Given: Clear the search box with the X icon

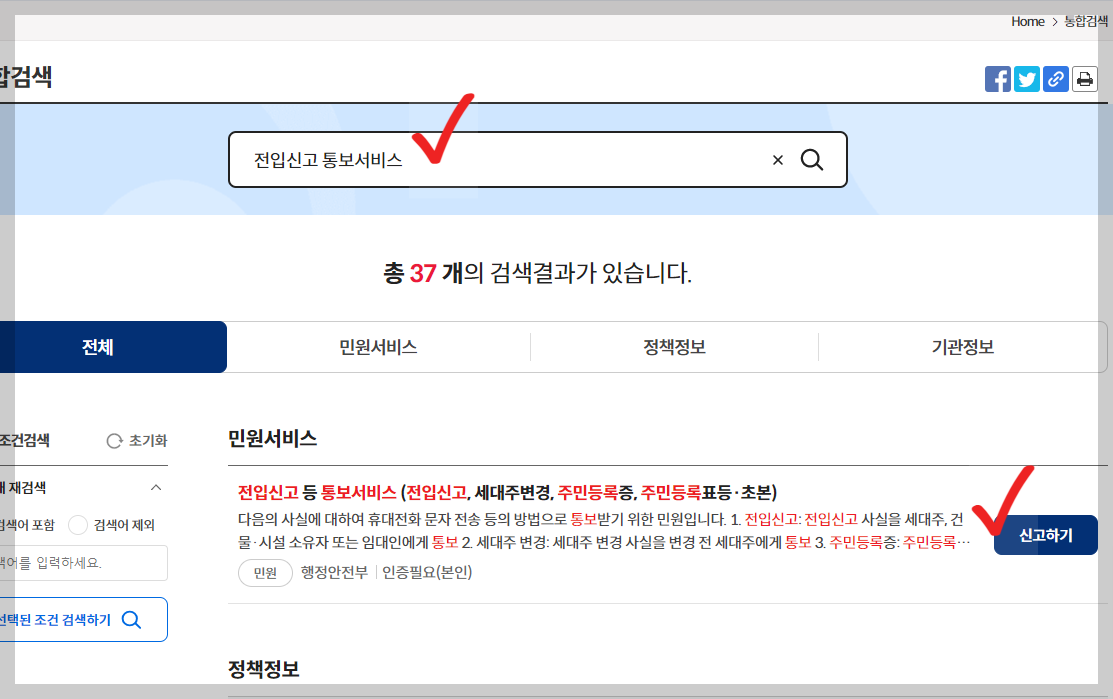Looking at the screenshot, I should 777,159.
